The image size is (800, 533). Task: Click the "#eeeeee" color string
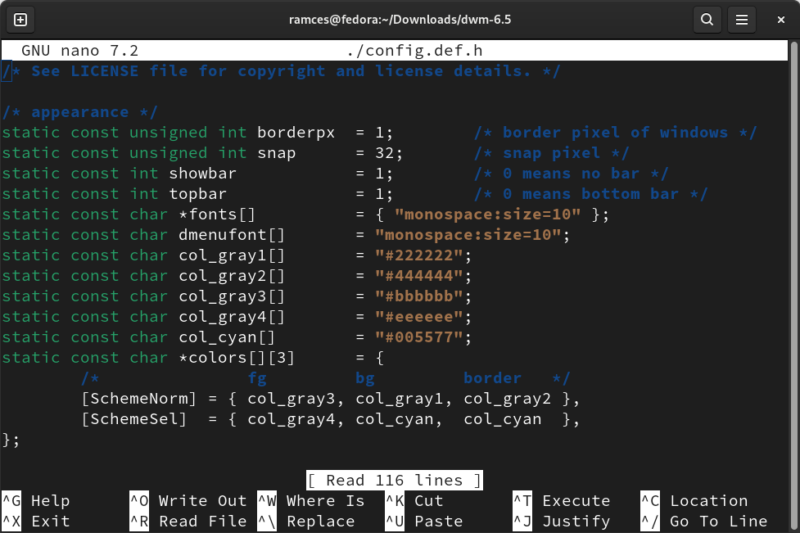point(419,317)
